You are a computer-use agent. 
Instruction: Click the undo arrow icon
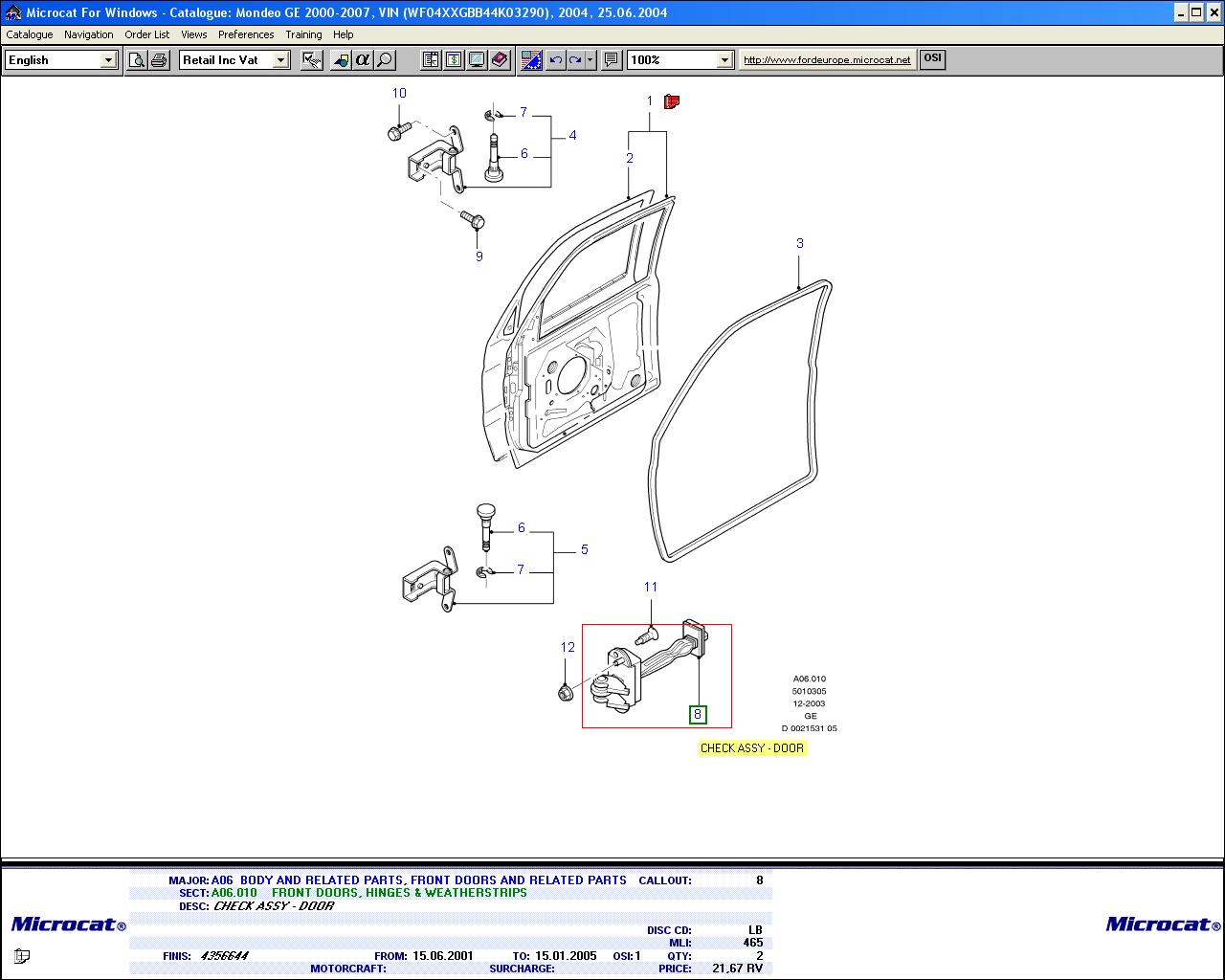tap(555, 60)
